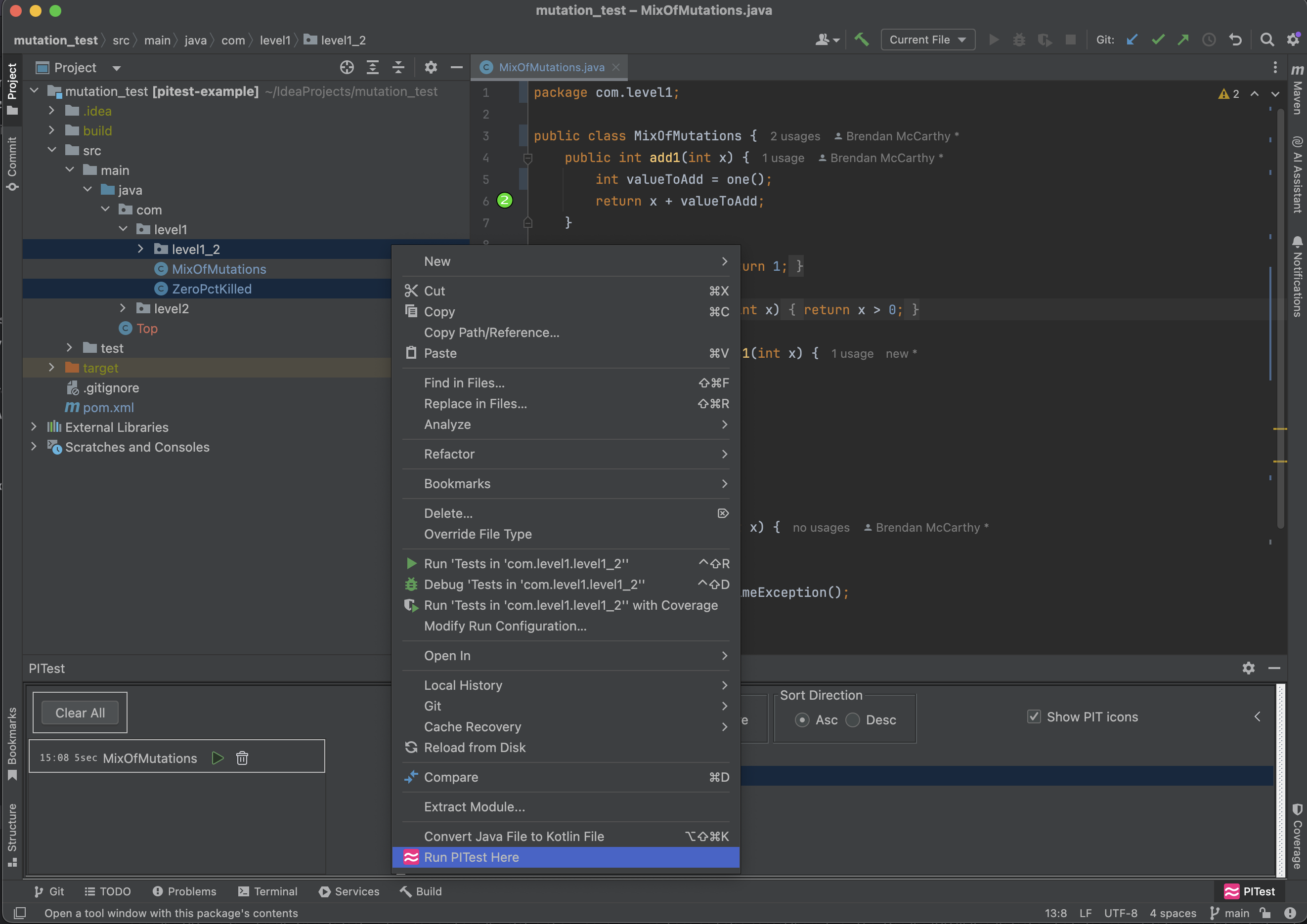Toggle the Project tool window stripe

12,89
